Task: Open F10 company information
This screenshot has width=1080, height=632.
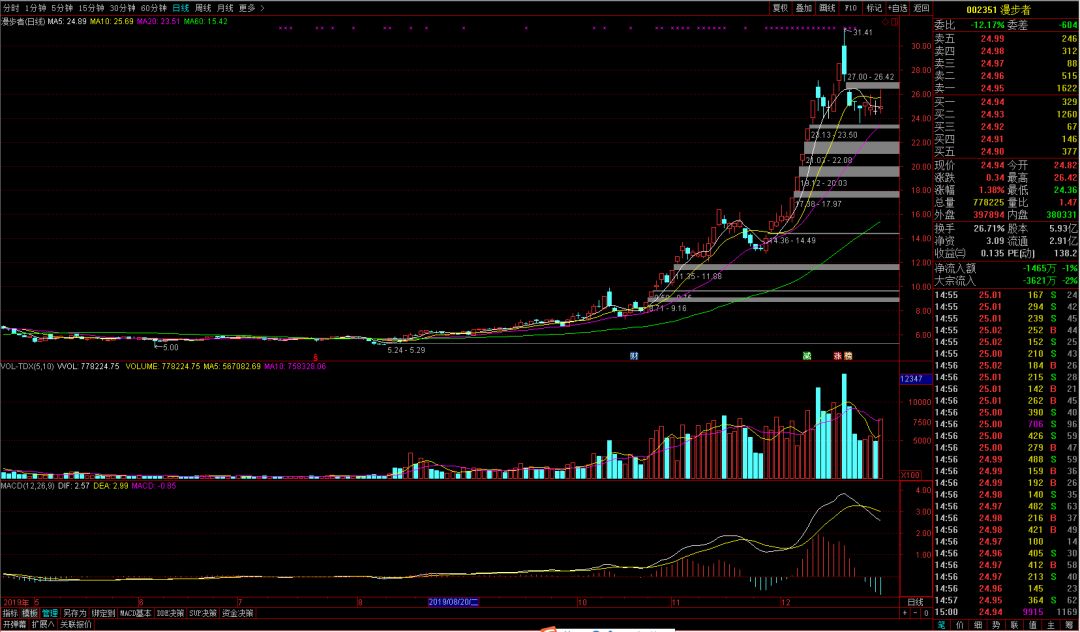Action: coord(851,8)
